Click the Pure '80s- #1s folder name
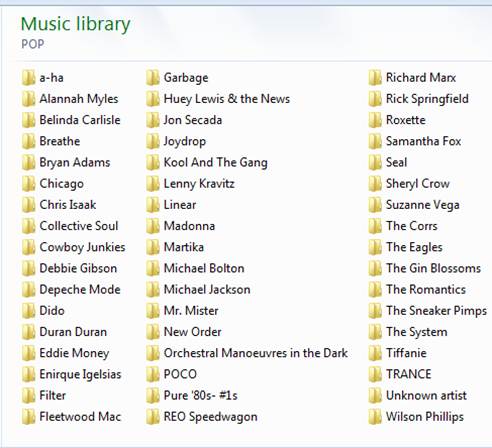 (201, 395)
